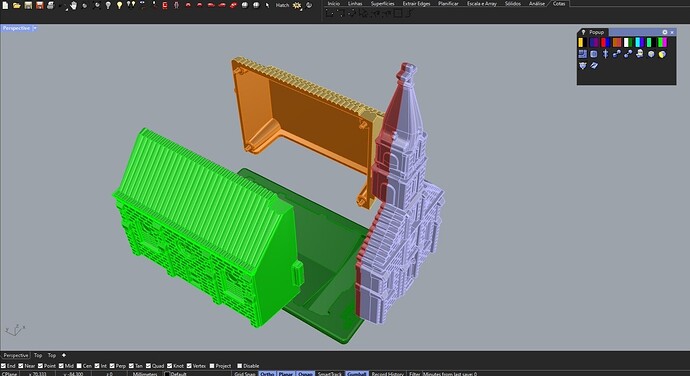The image size is (690, 376).
Task: Toggle the Knot osnap checkbox
Action: (x=169, y=365)
